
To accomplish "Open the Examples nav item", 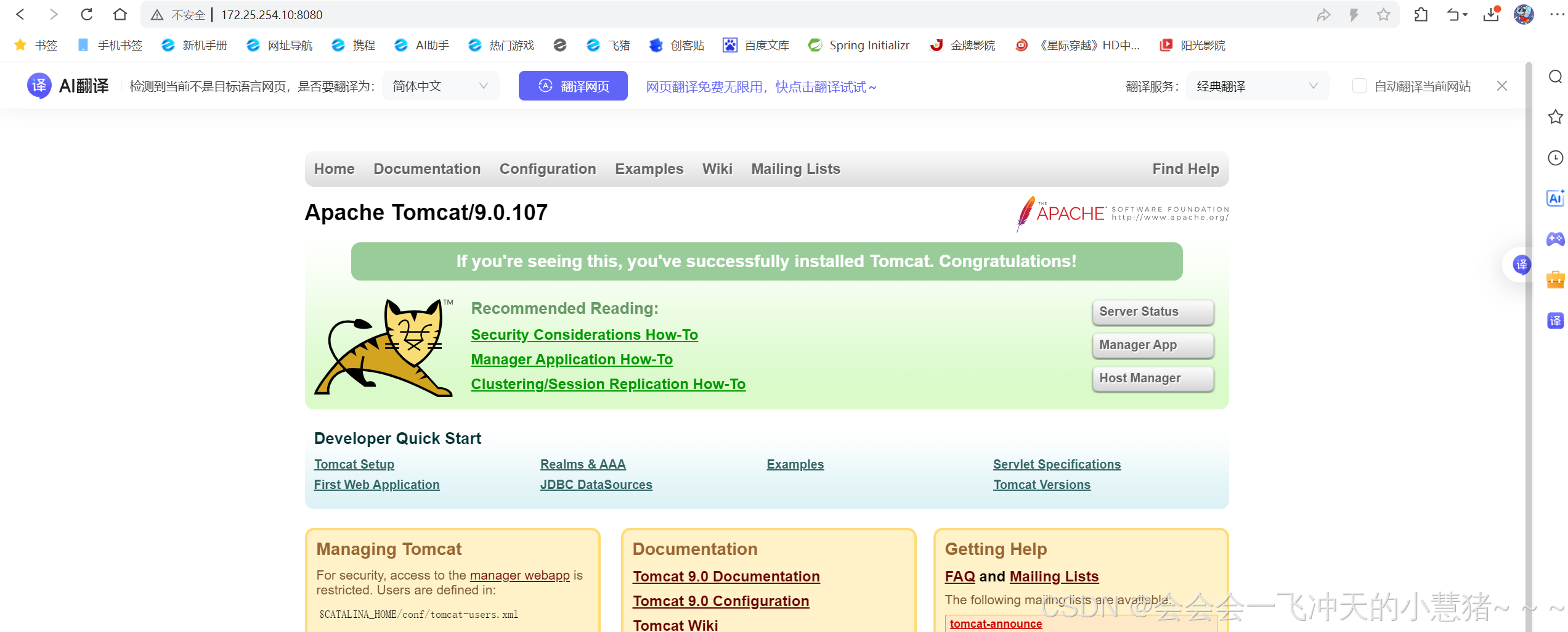I will 649,169.
